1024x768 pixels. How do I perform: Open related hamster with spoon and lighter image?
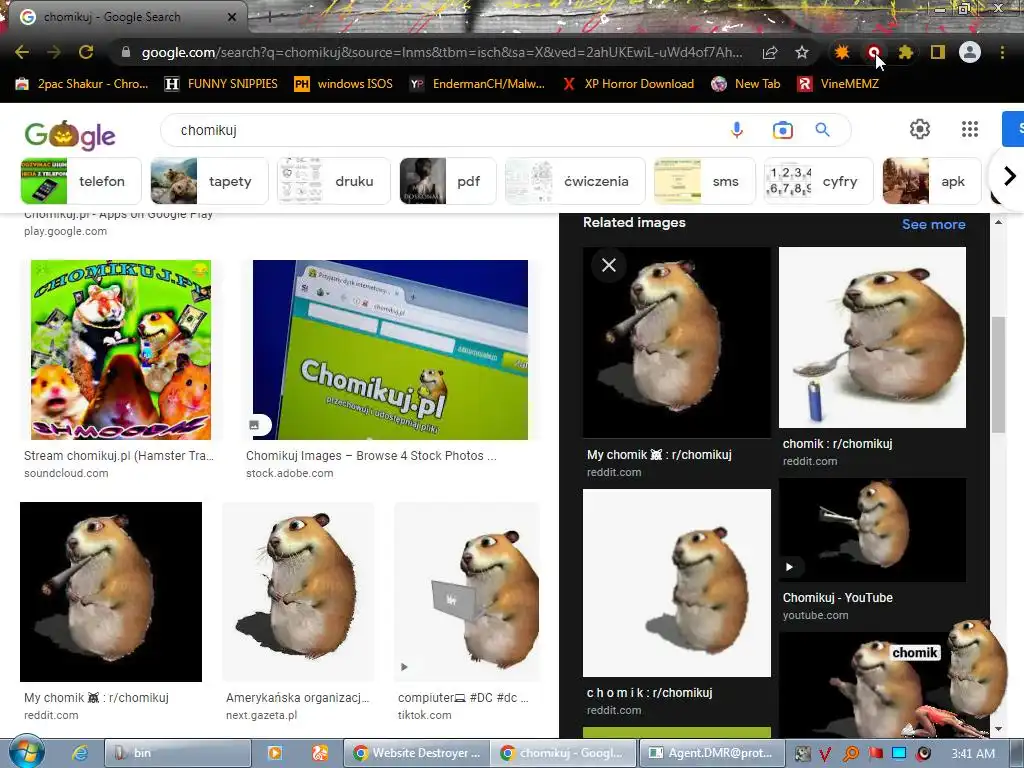click(872, 337)
